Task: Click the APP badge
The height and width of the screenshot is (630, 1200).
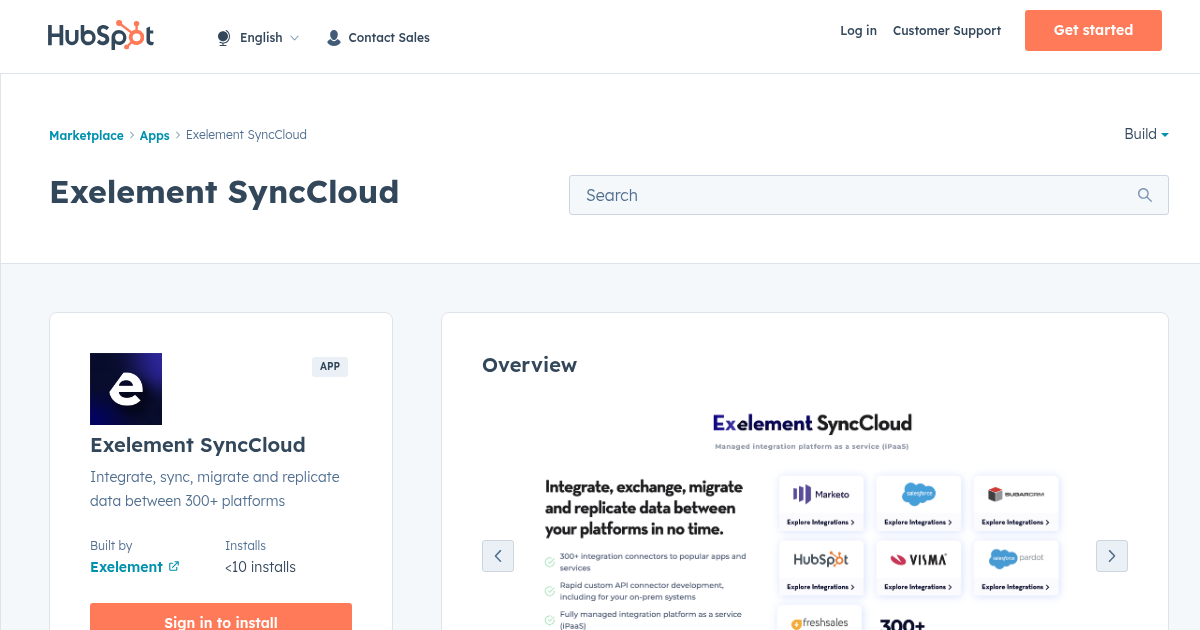Action: 330,367
